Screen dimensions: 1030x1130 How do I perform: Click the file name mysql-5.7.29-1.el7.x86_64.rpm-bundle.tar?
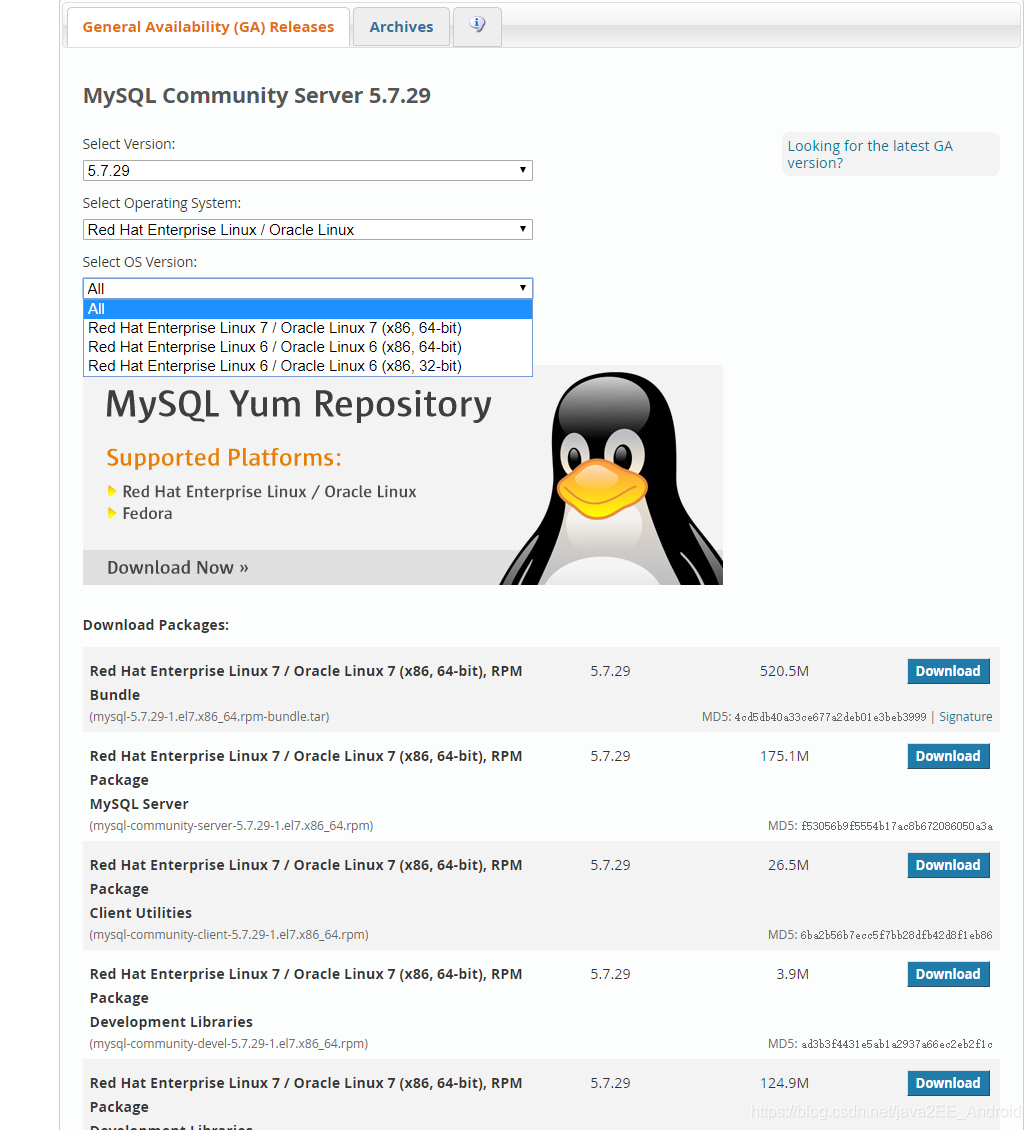coord(209,717)
